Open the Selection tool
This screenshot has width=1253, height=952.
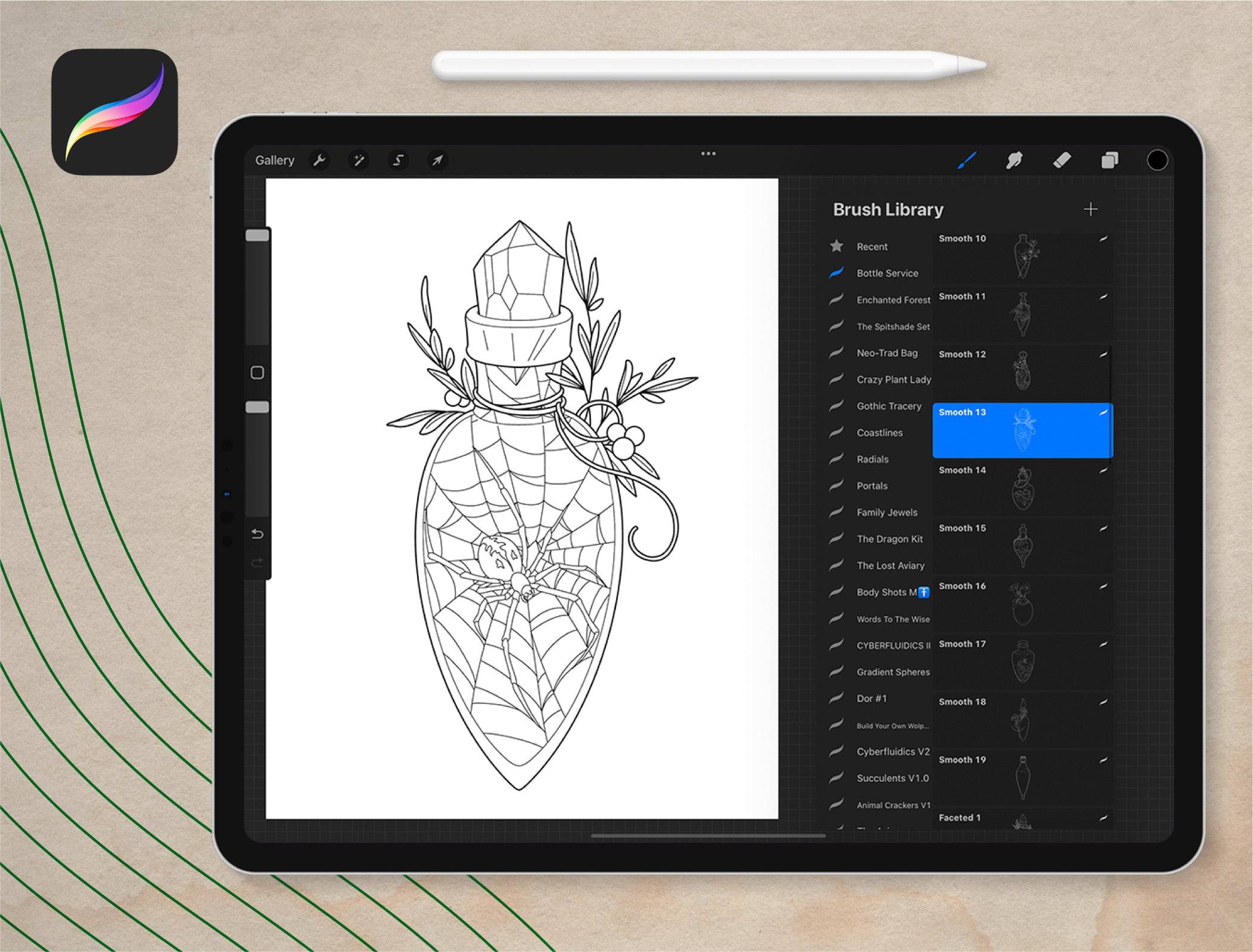point(398,160)
